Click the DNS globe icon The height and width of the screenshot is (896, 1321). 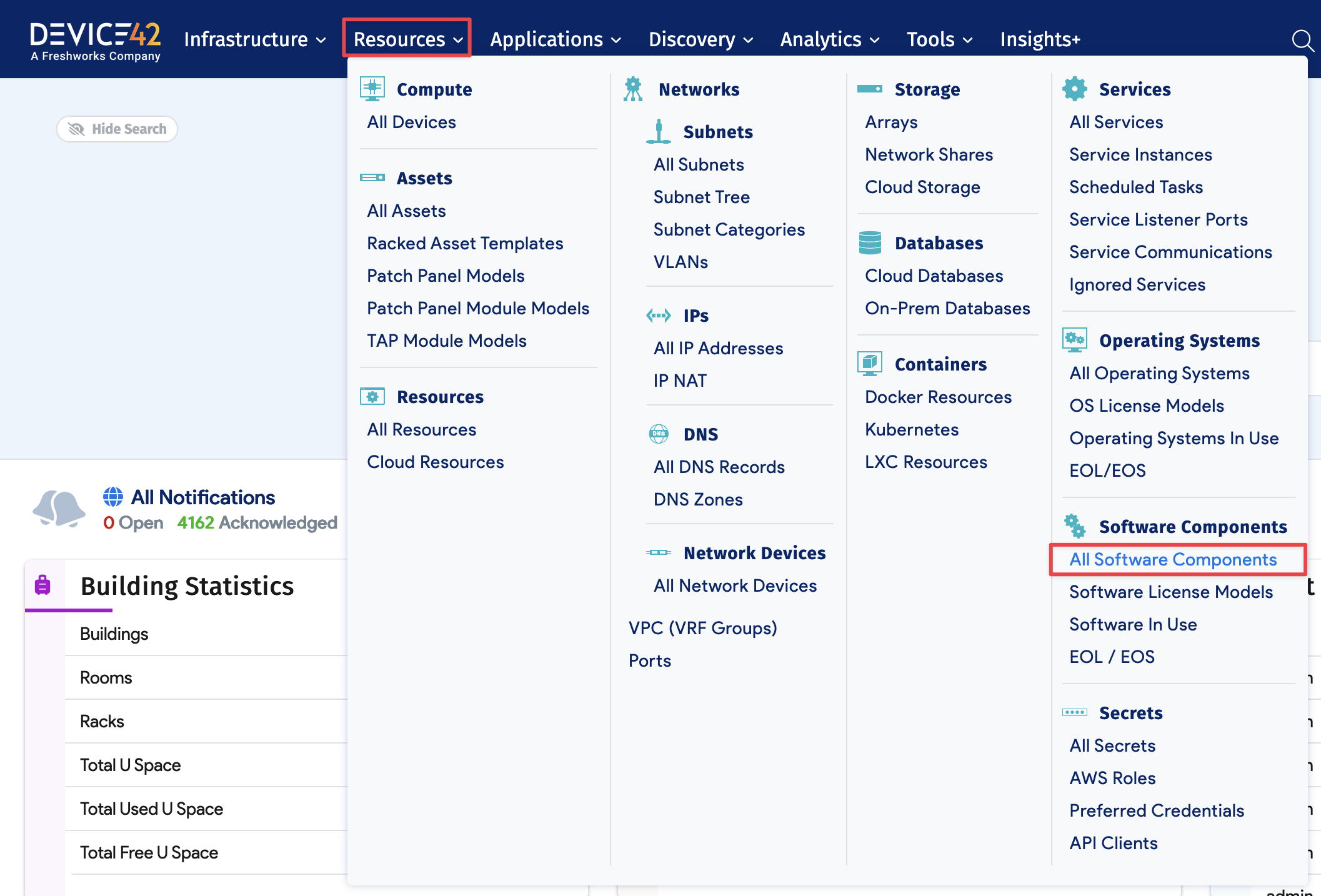point(657,433)
